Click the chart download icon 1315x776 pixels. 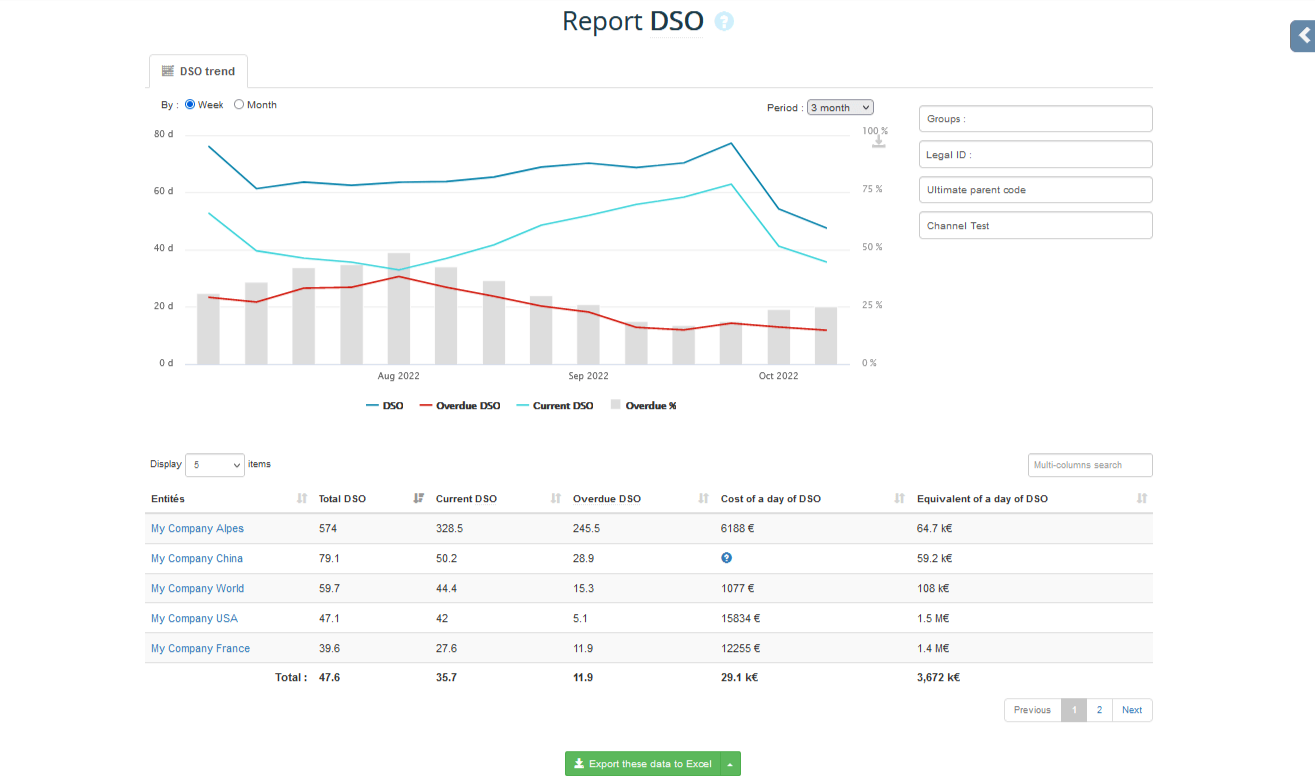coord(878,141)
